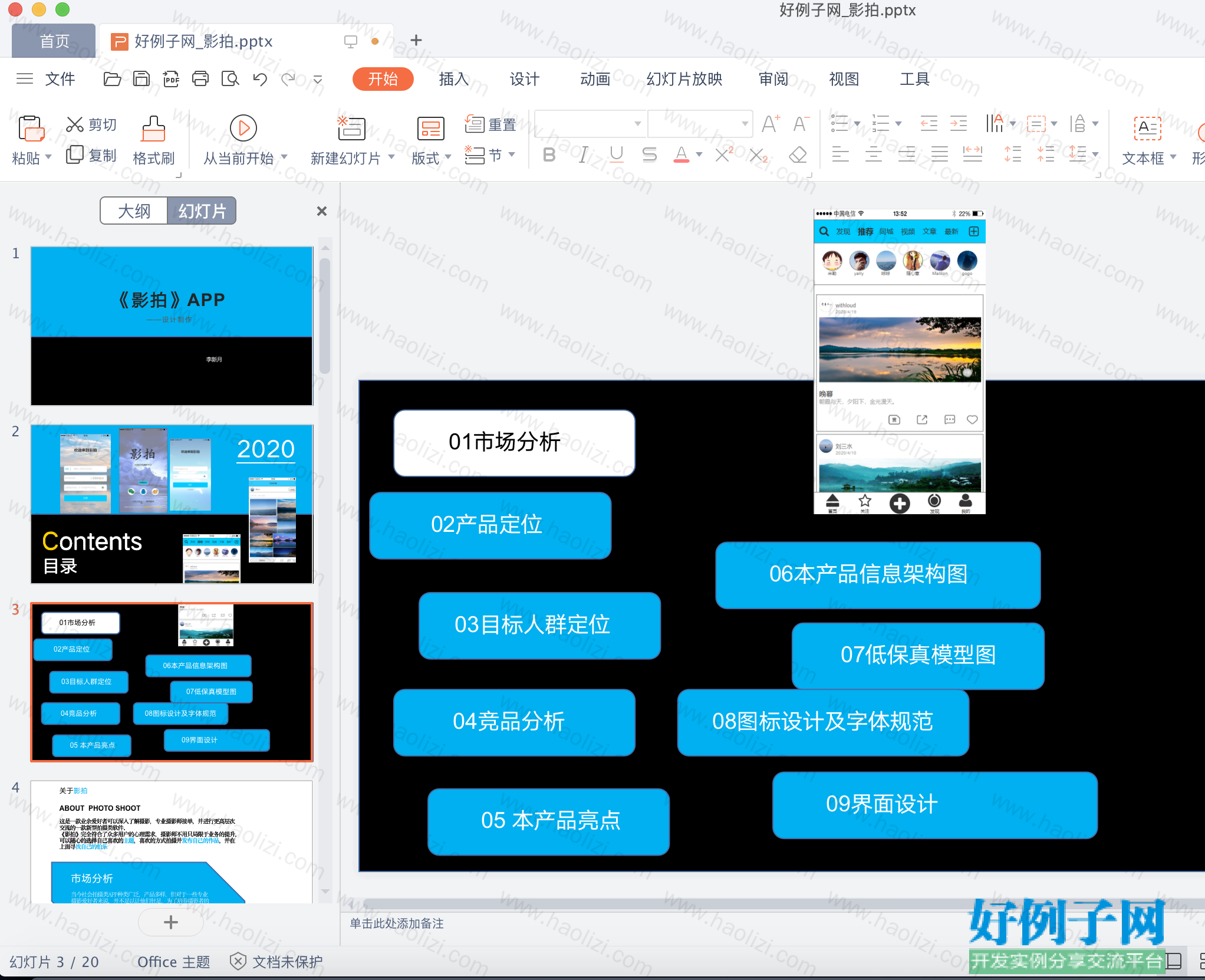The width and height of the screenshot is (1205, 980).
Task: Toggle superscript formatting
Action: pos(724,154)
